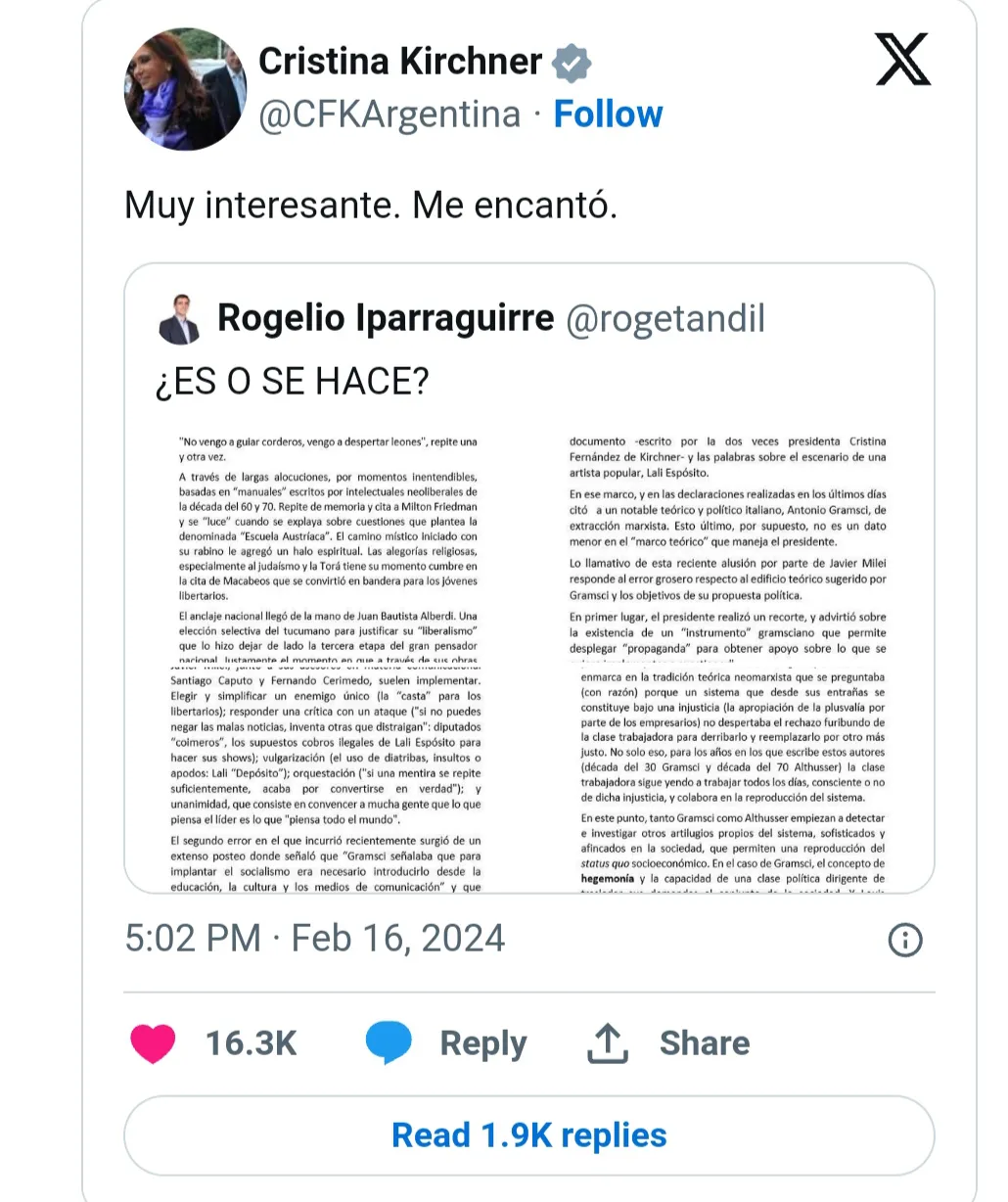Click the Reply text label

pos(482,1043)
